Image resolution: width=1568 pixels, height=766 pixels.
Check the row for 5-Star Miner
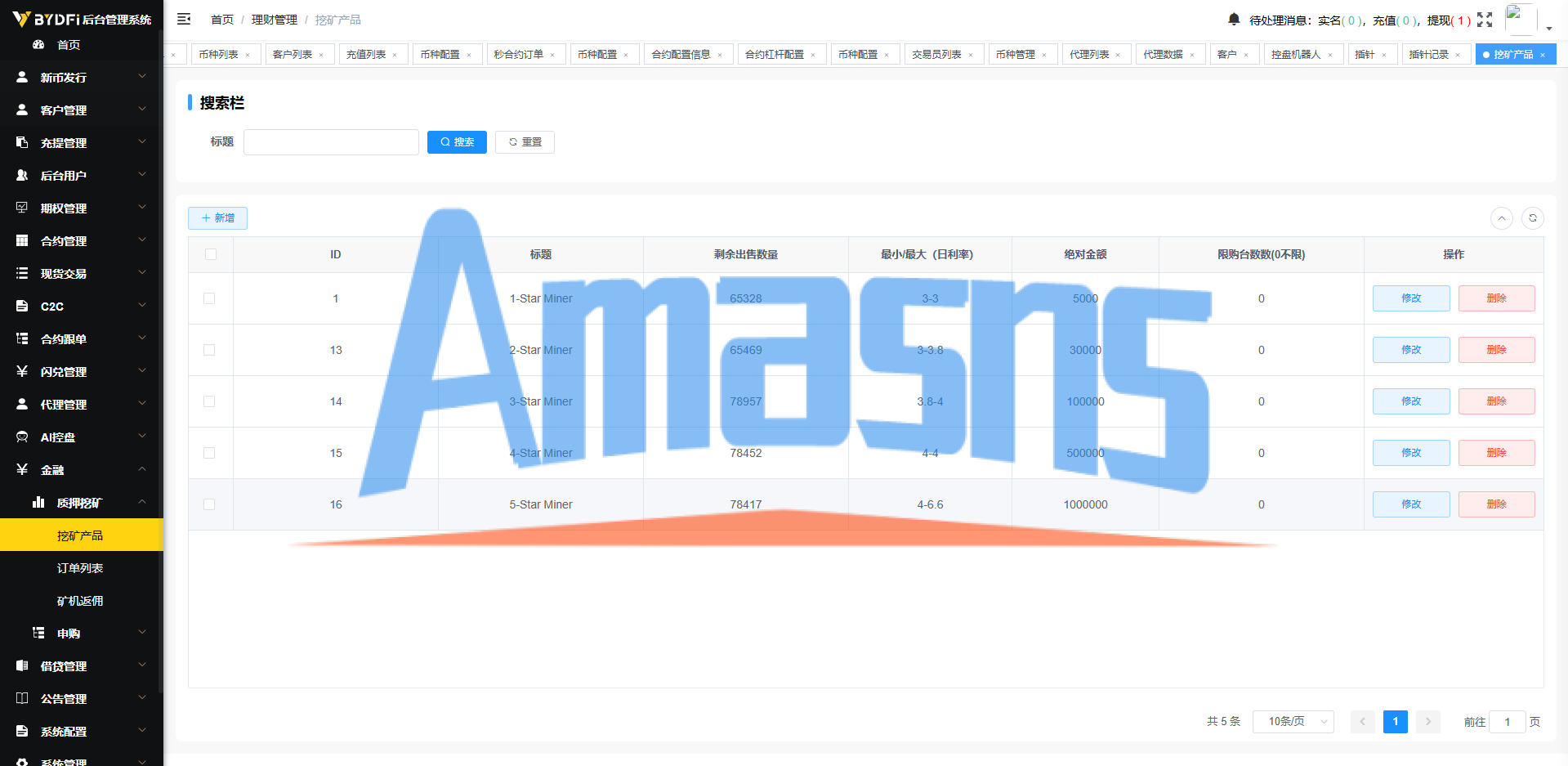pos(209,504)
